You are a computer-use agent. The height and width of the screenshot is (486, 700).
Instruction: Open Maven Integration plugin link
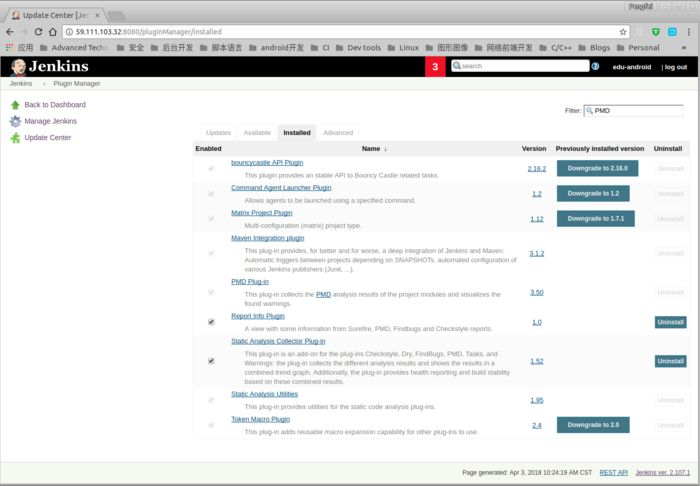(x=267, y=238)
